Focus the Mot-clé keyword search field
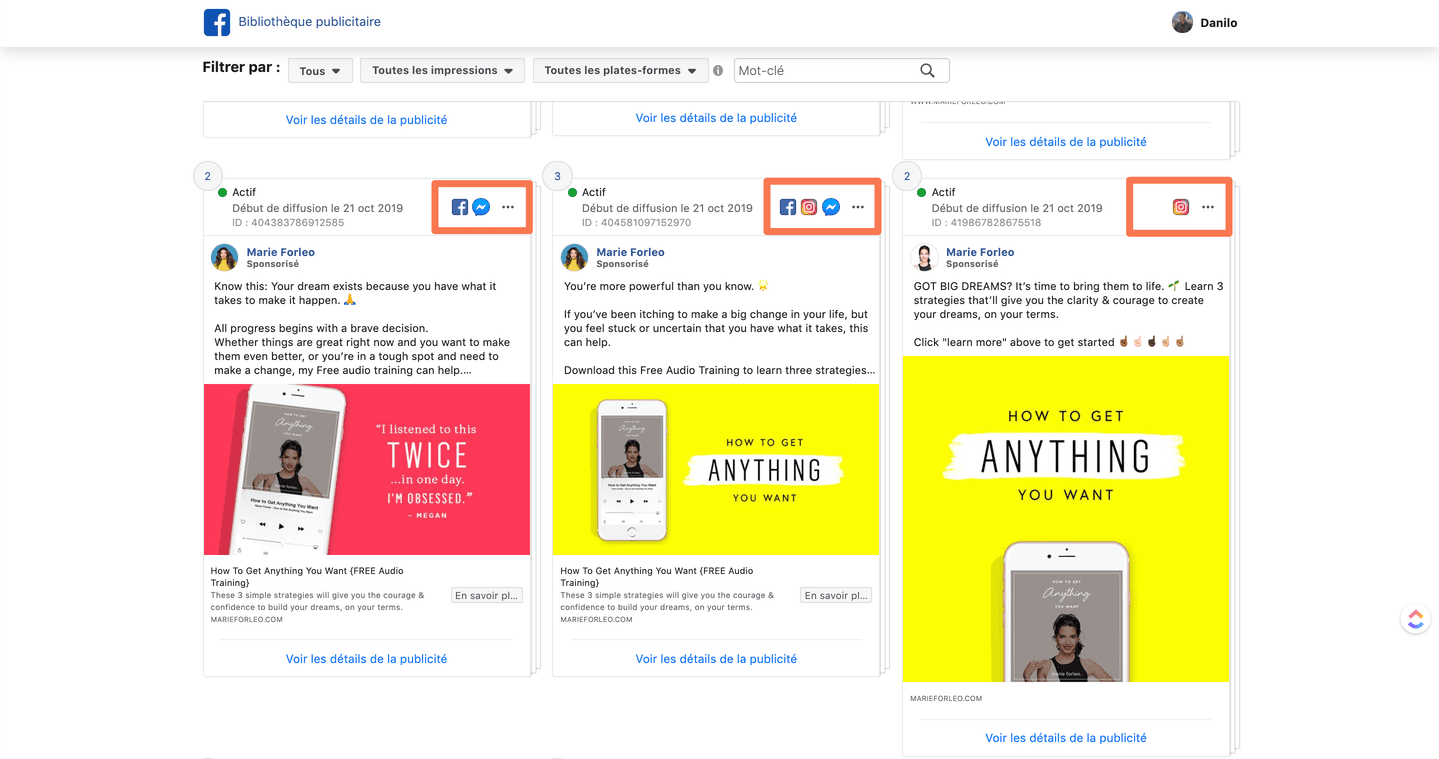 pyautogui.click(x=842, y=71)
